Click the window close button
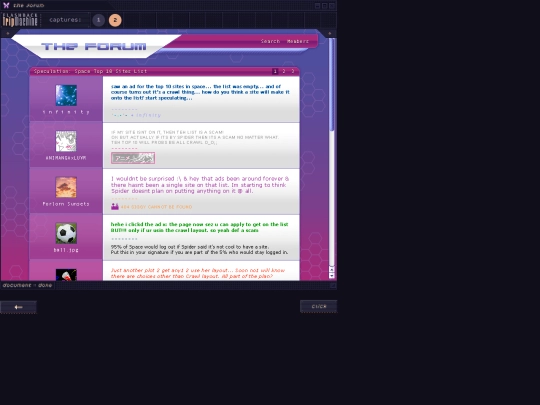 [332, 6]
